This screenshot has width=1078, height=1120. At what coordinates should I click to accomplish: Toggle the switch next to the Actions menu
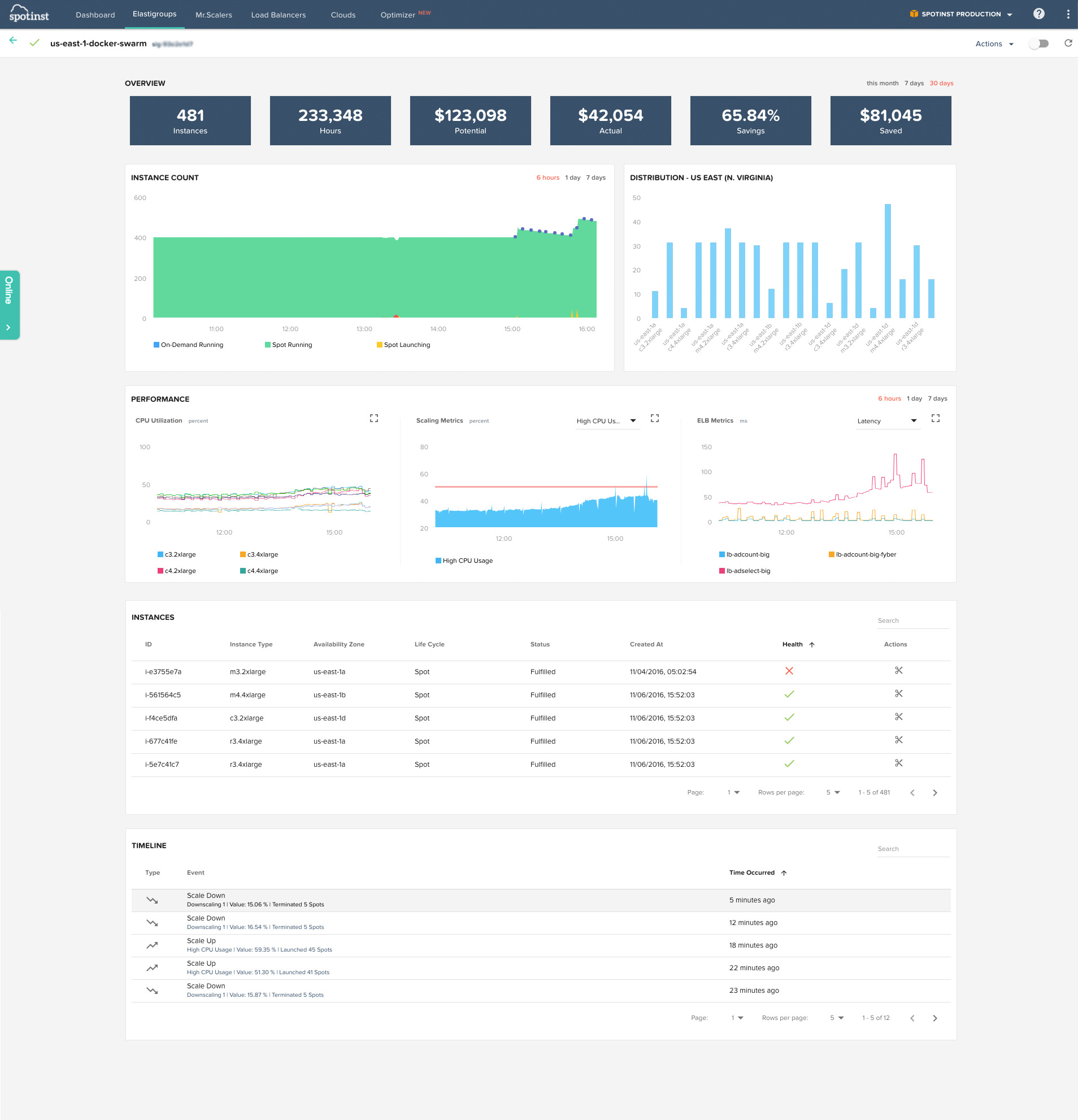click(x=1039, y=44)
